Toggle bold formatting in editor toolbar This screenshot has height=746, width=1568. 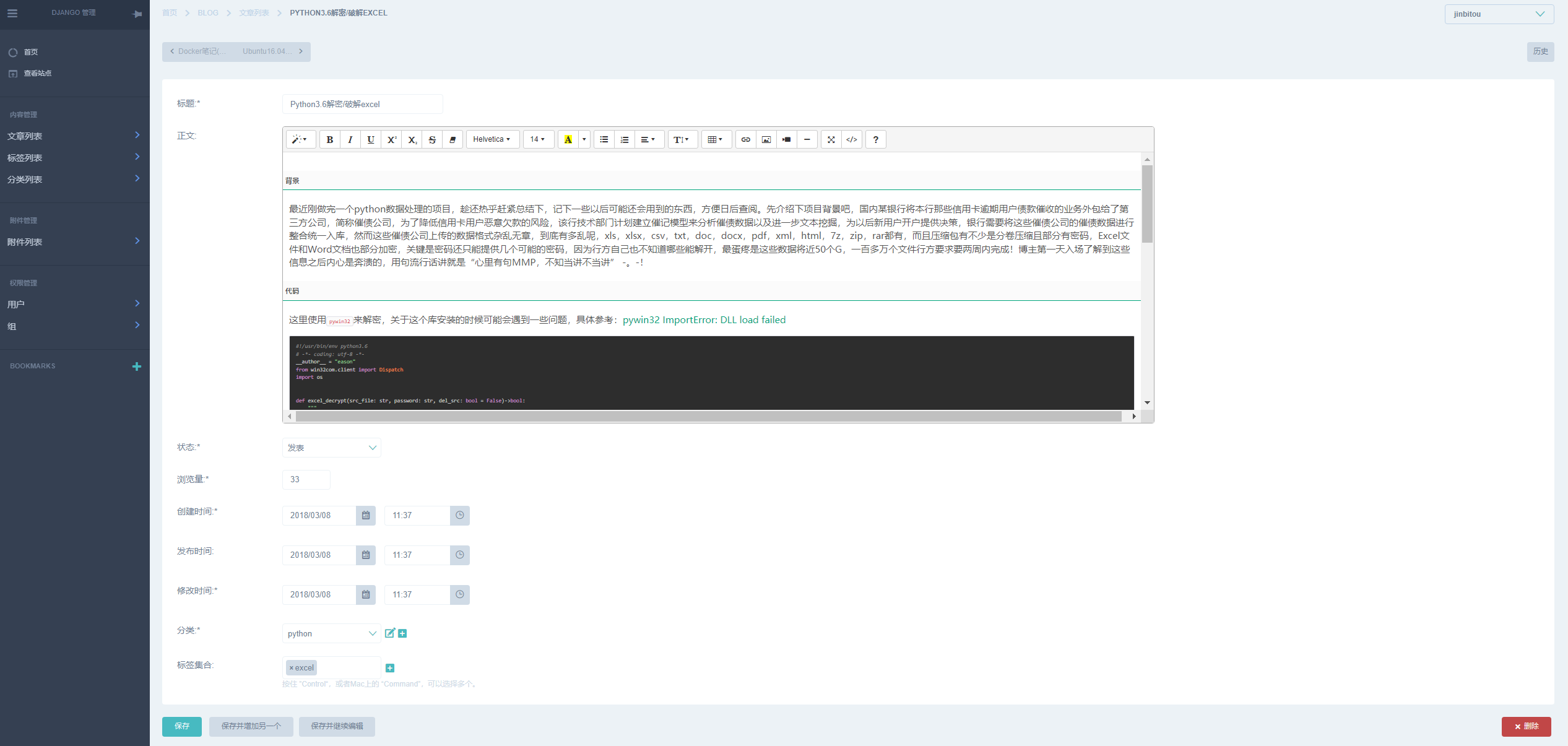pyautogui.click(x=330, y=140)
